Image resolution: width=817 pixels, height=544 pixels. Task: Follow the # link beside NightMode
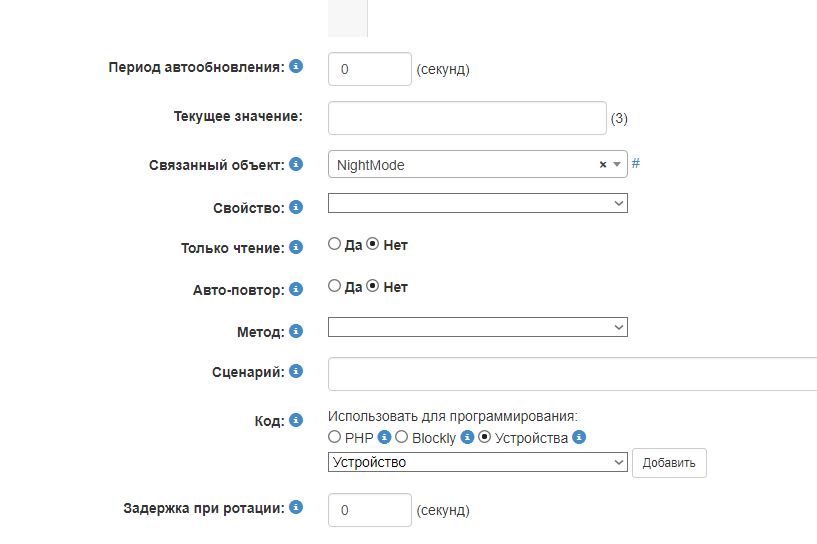pos(636,163)
